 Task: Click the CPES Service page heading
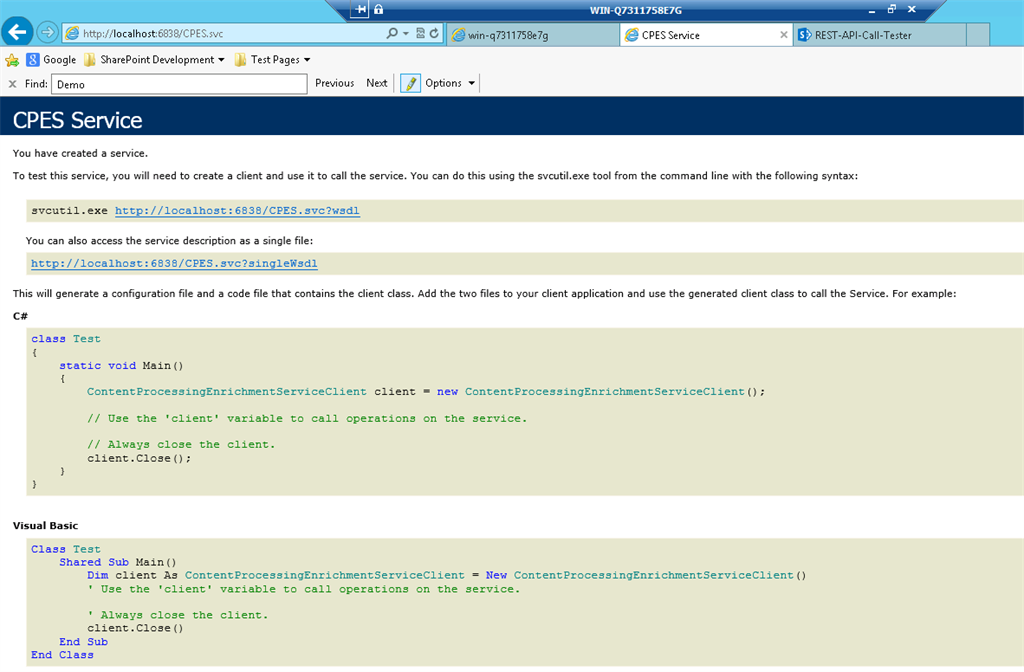pyautogui.click(x=78, y=120)
